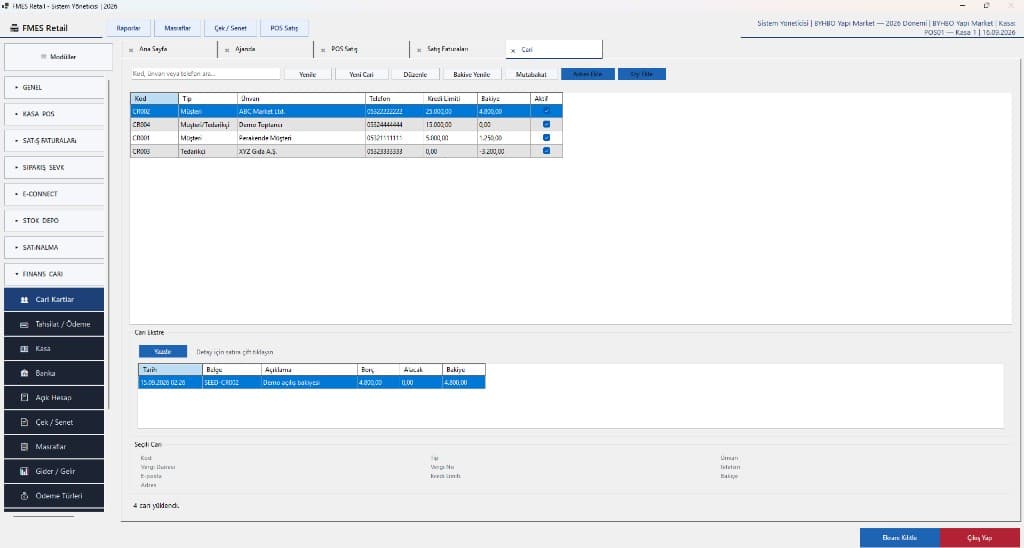Click the Düzenle button
Viewport: 1024px width, 548px height.
415,74
